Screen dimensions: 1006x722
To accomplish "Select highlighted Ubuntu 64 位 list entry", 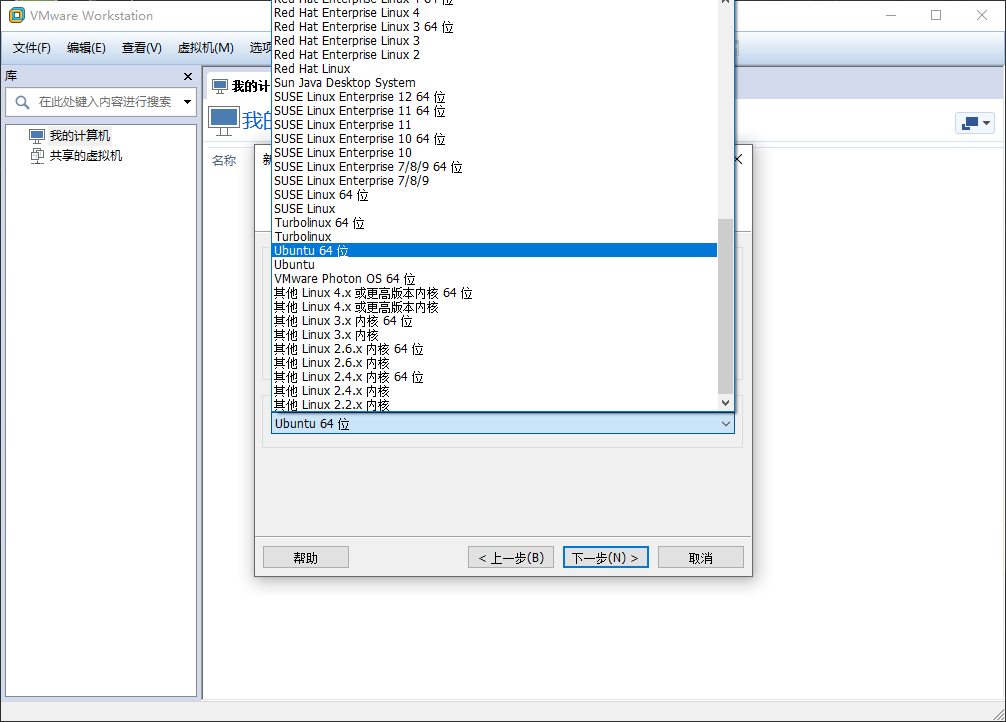I will tap(495, 251).
